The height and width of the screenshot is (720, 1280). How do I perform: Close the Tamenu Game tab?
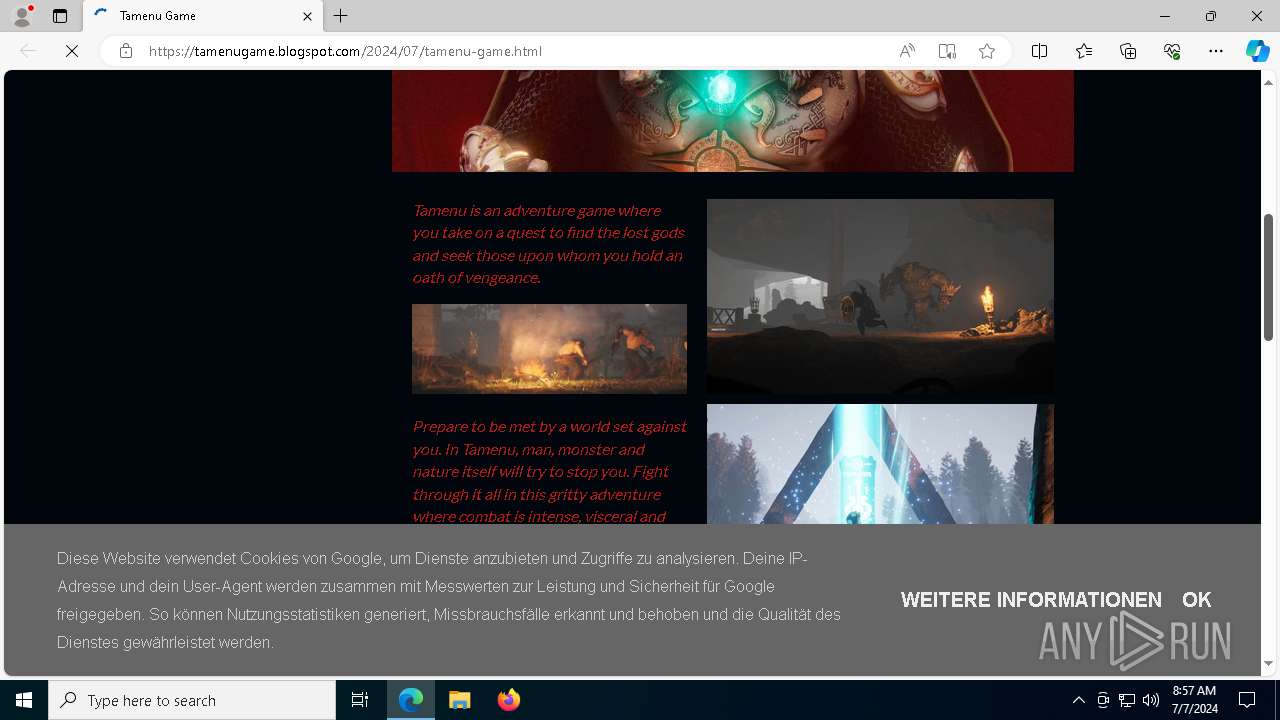pyautogui.click(x=307, y=16)
